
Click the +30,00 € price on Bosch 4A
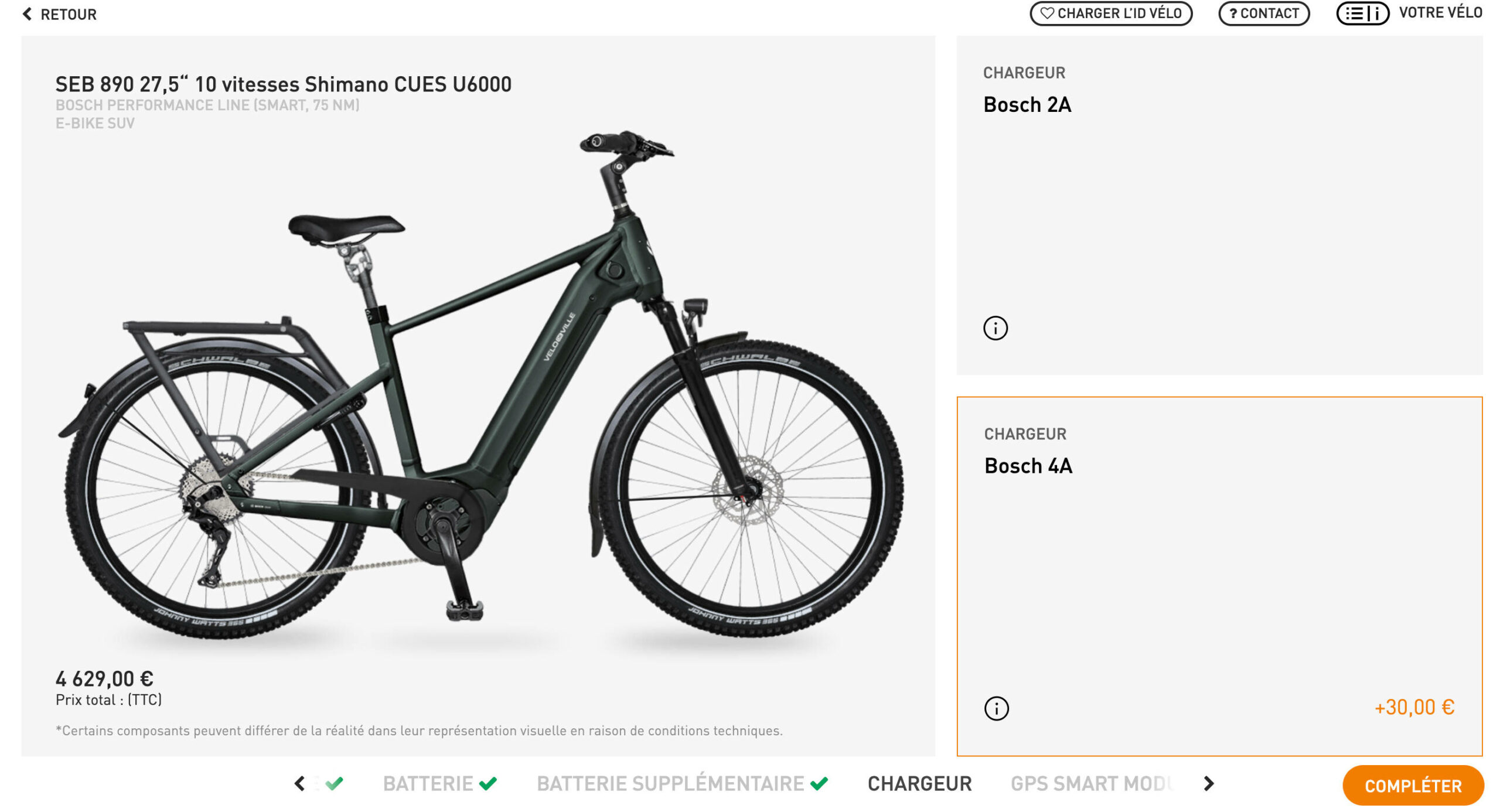(1414, 708)
